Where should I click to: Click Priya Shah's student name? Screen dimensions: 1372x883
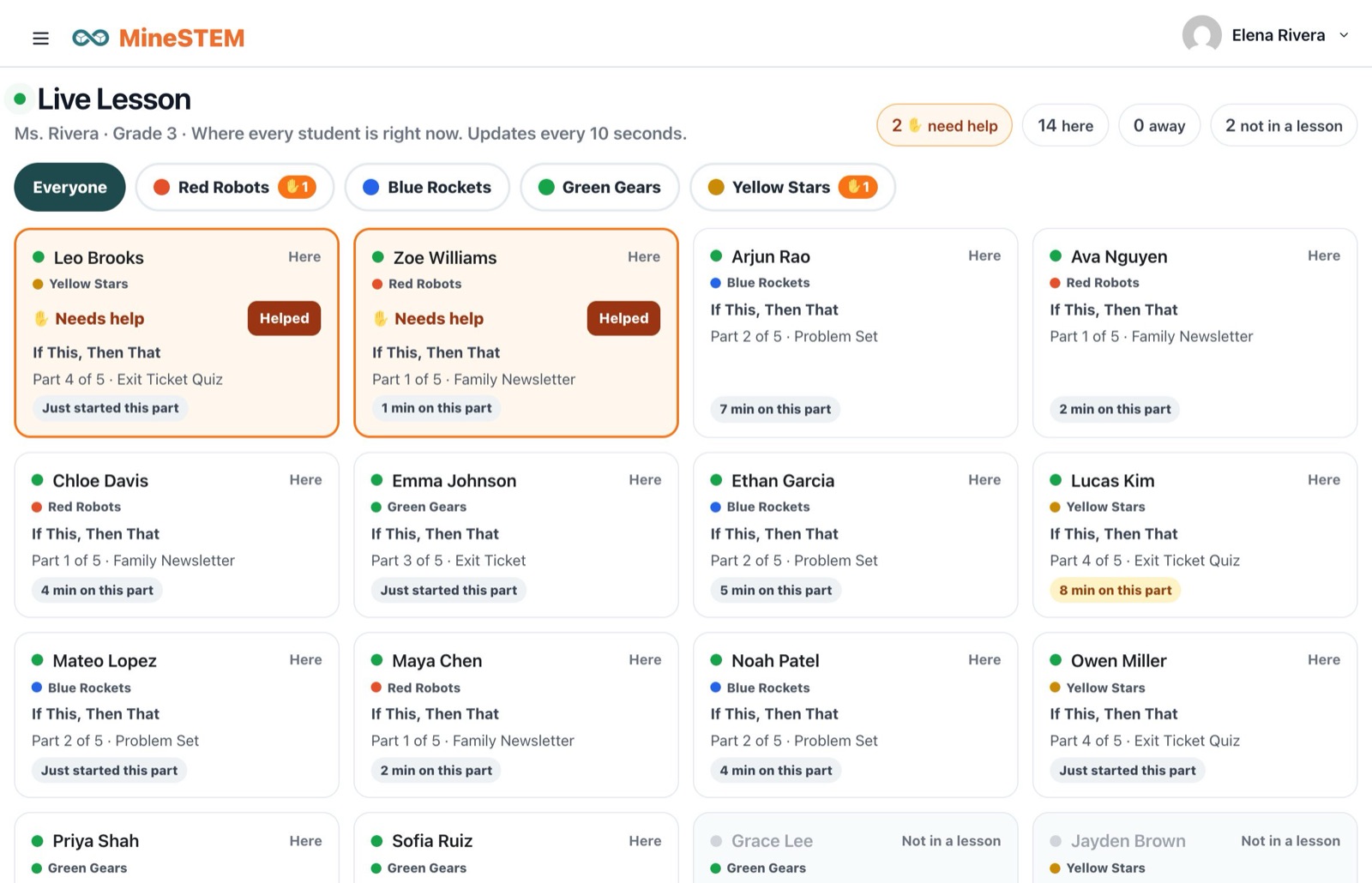click(x=95, y=841)
